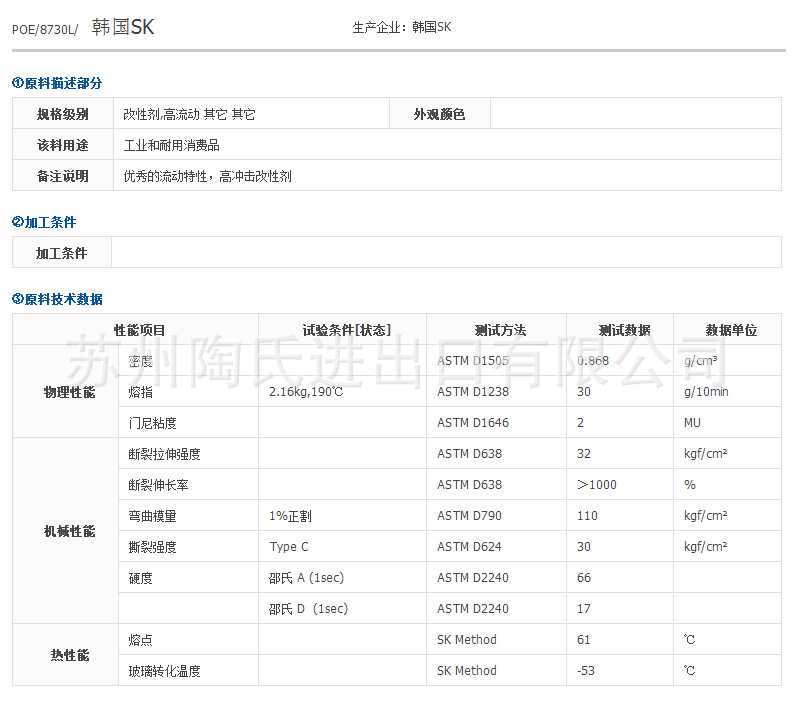Click the 生产企业: 韩国SK label
794x702 pixels.
(402, 27)
